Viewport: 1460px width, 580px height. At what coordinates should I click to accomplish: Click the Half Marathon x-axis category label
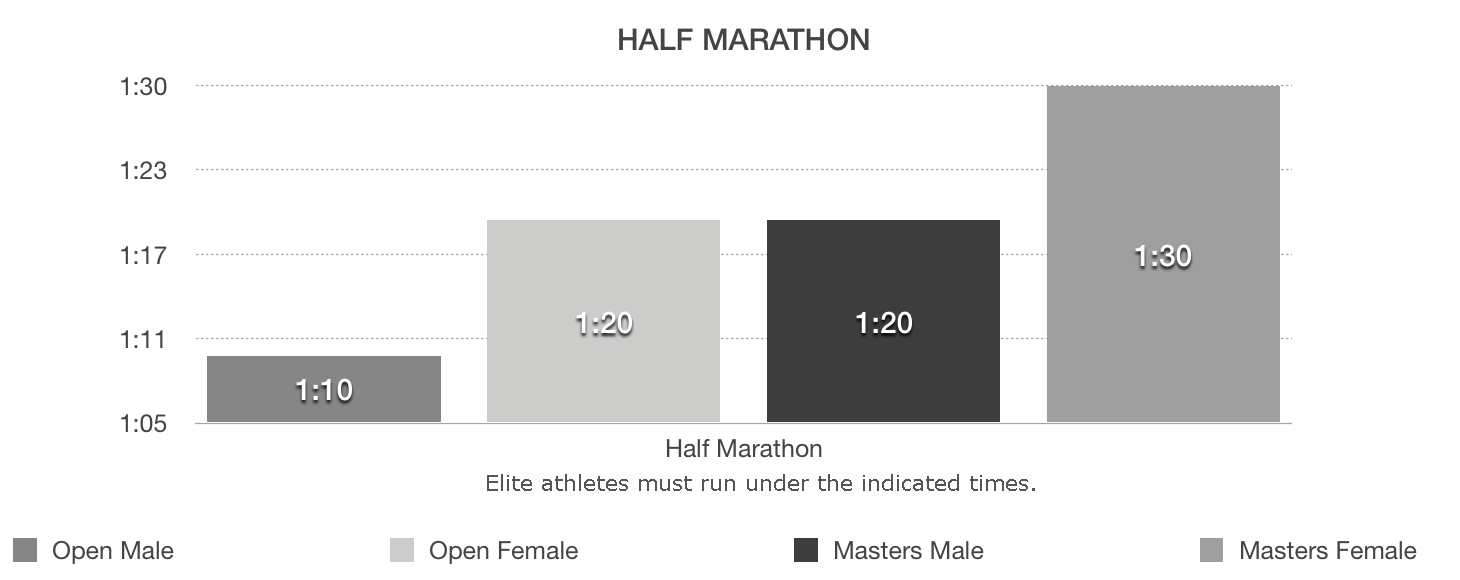pos(743,448)
